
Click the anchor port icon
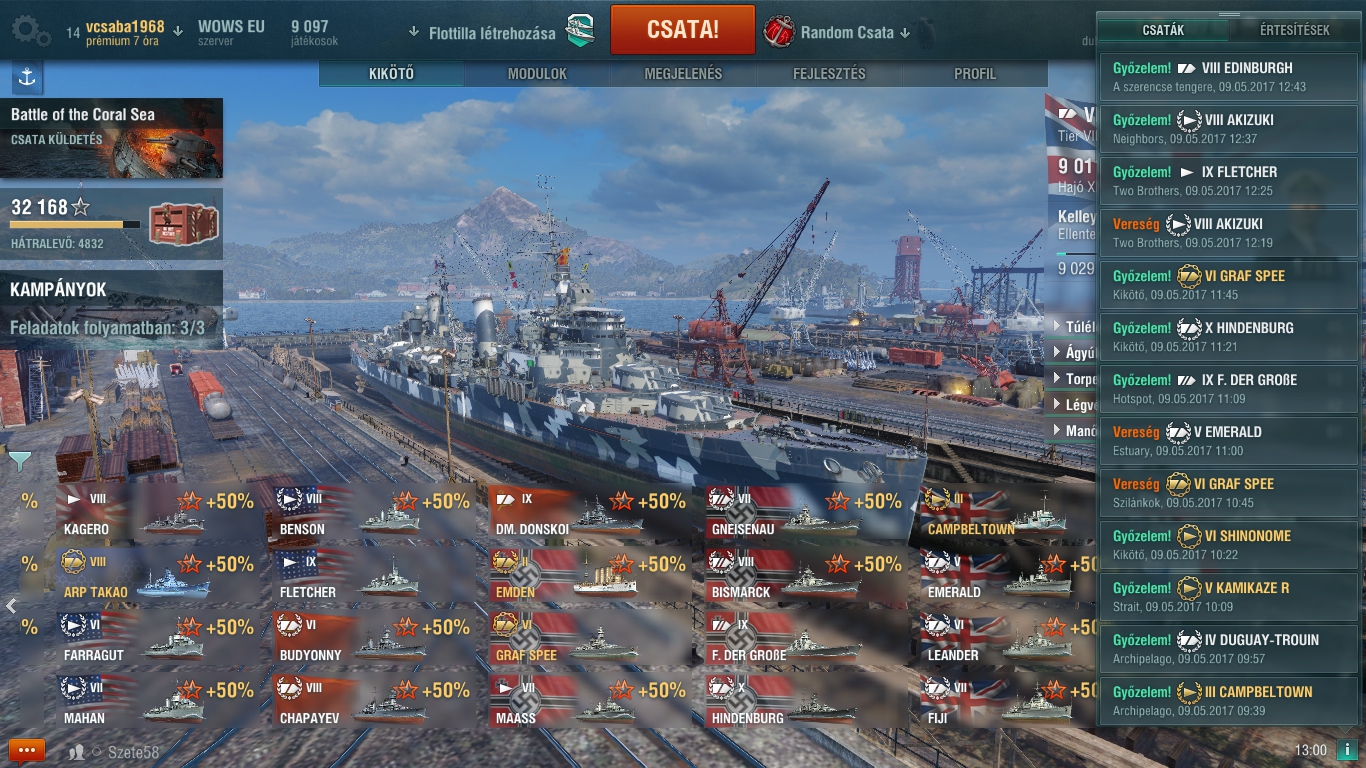(27, 77)
